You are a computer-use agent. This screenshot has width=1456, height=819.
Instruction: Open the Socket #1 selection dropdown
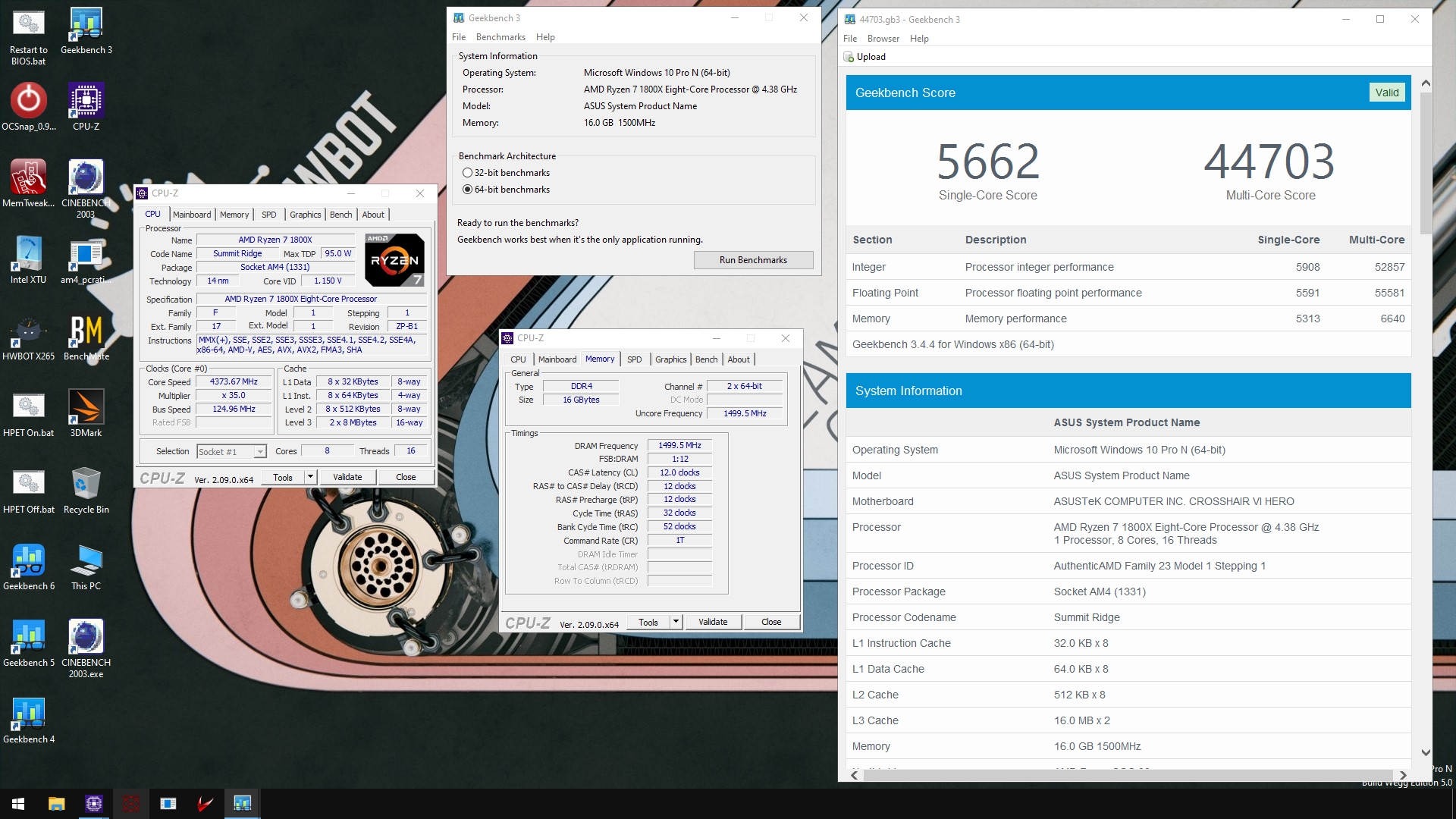click(231, 451)
